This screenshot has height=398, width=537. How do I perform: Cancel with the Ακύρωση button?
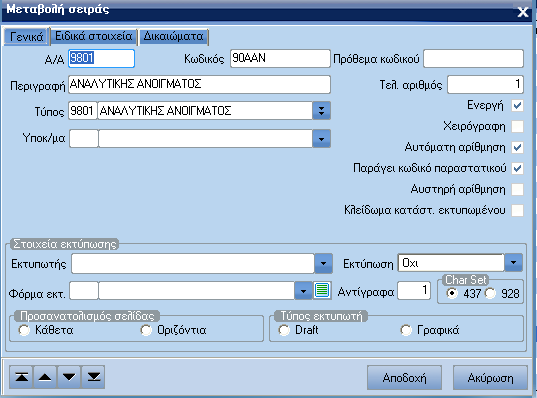coord(490,378)
